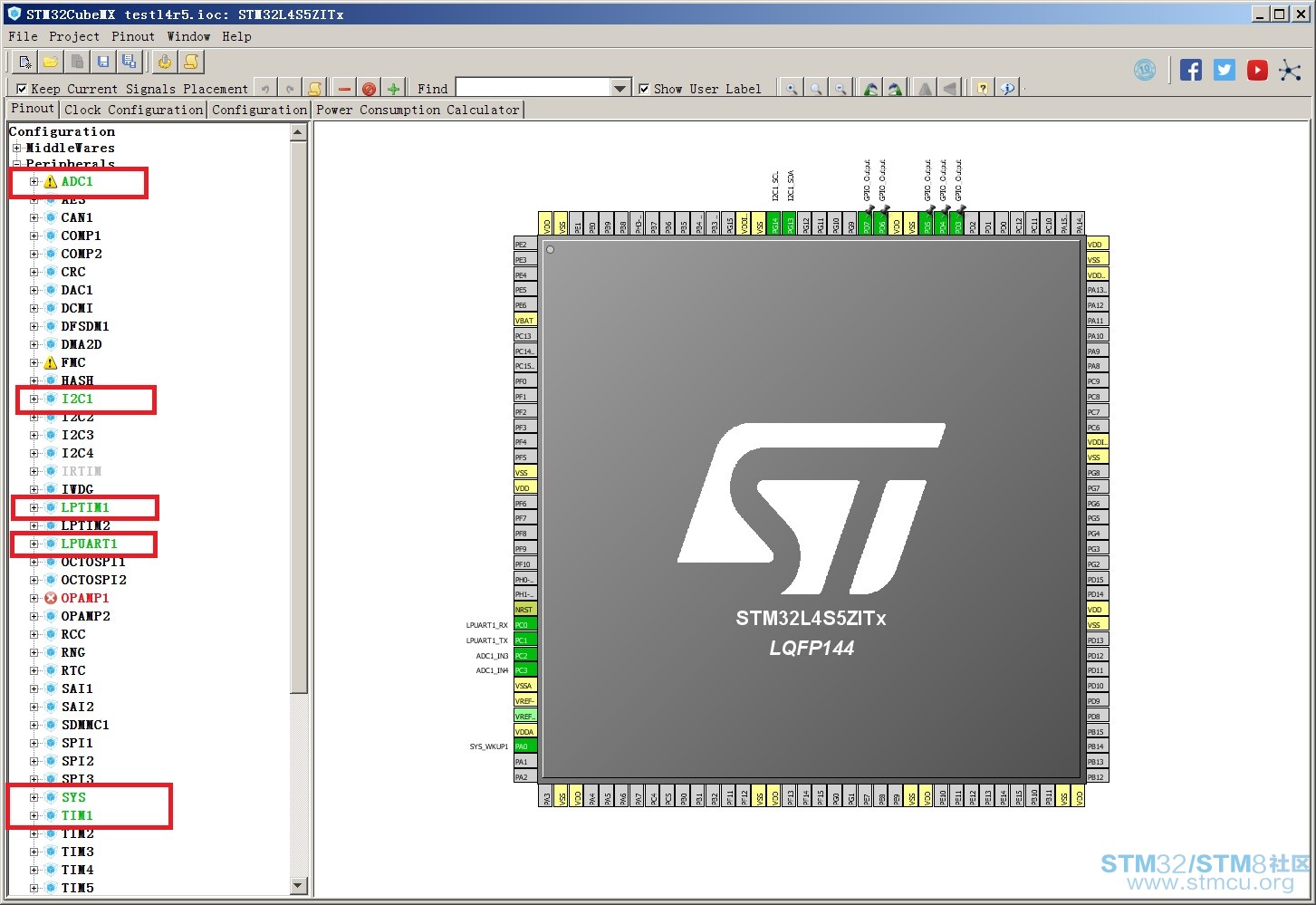Image resolution: width=1316 pixels, height=905 pixels.
Task: Open the File menu
Action: pyautogui.click(x=23, y=36)
